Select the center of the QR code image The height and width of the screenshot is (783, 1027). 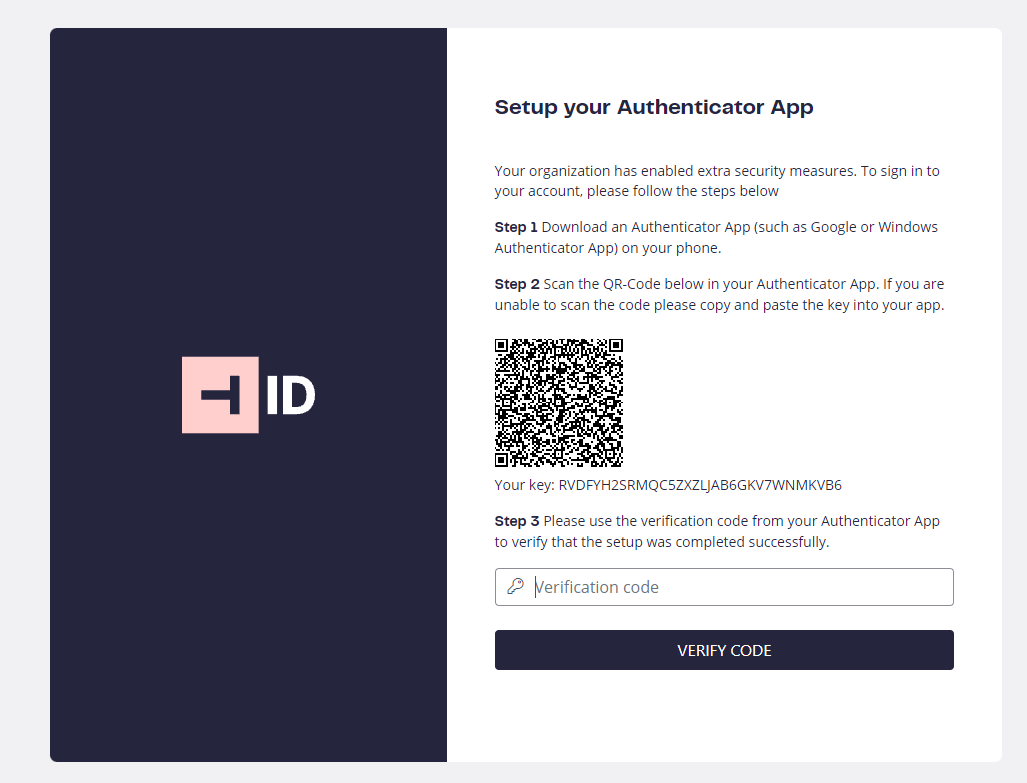(559, 402)
